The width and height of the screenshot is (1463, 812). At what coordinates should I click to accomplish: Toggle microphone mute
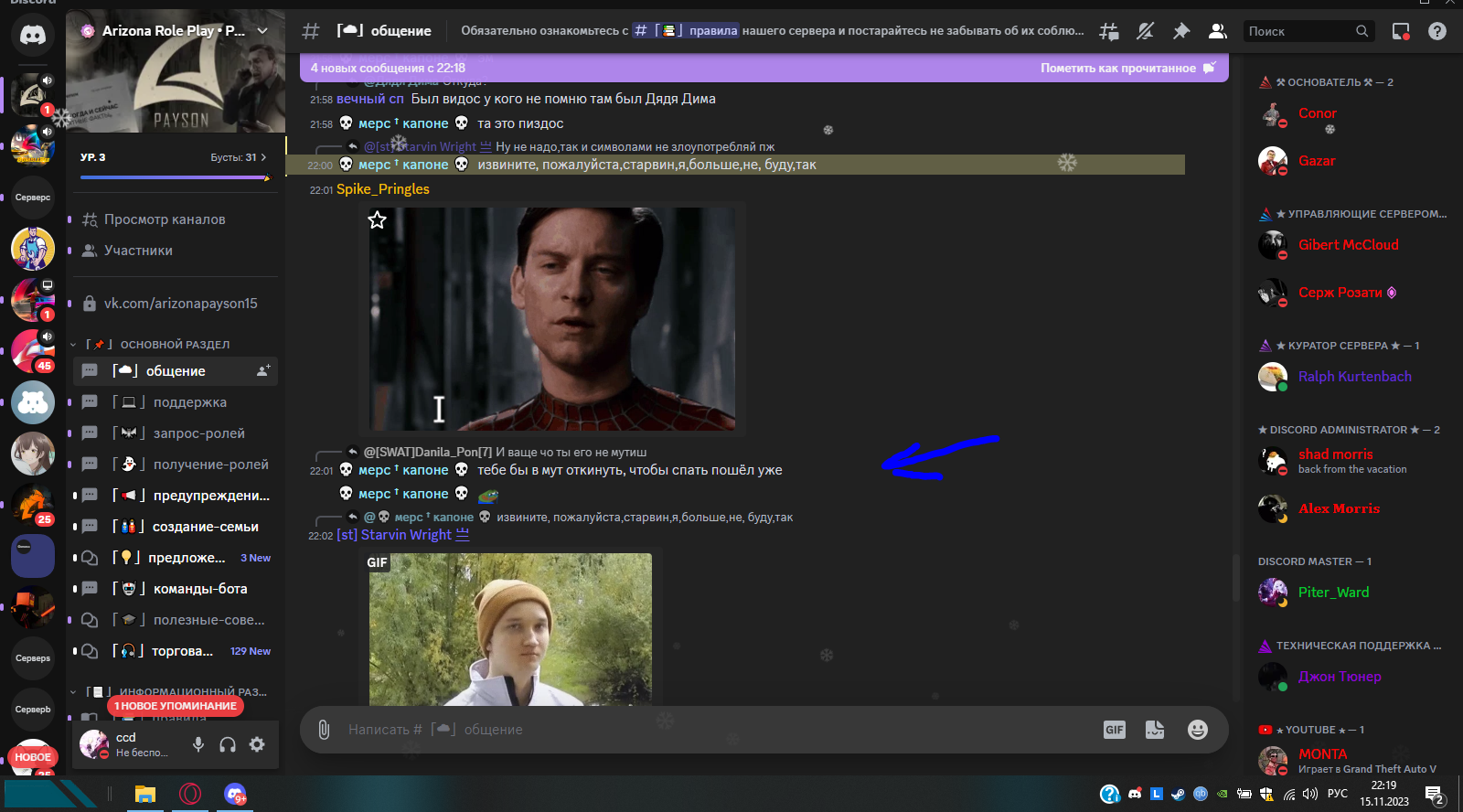click(198, 744)
